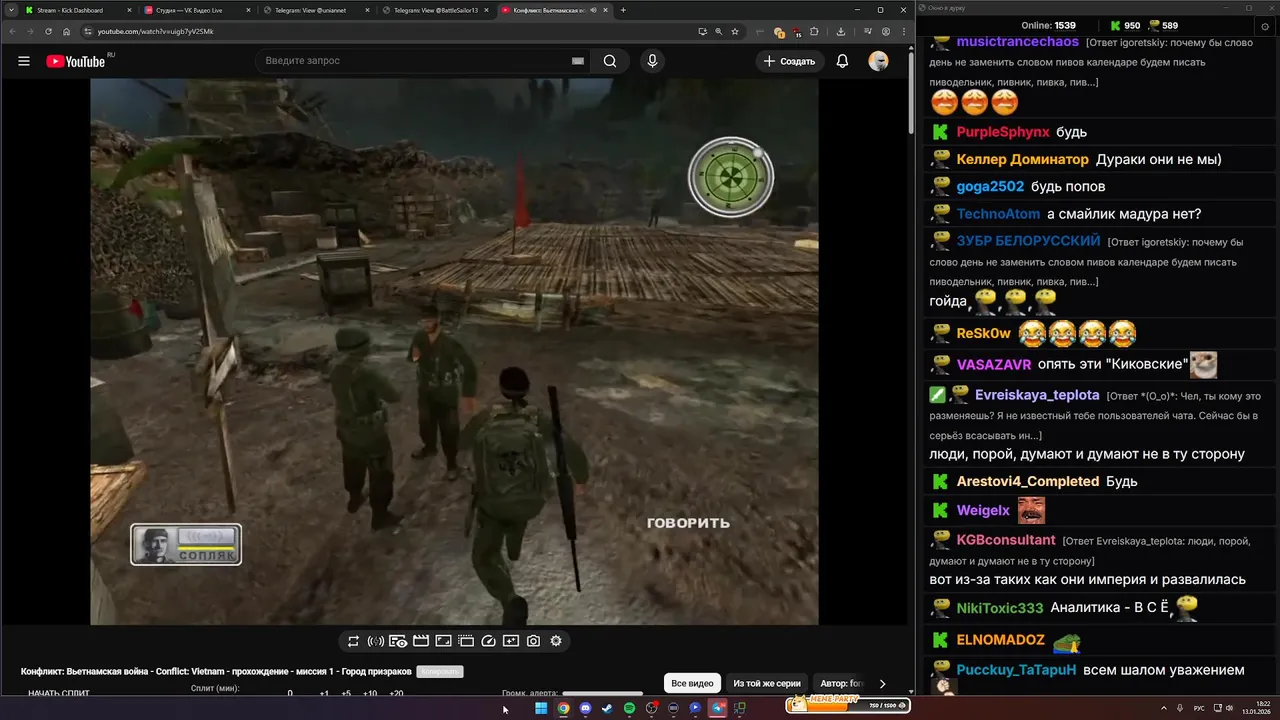Click the eye-overlay icon in player toolbar
The image size is (1280, 720).
[398, 641]
